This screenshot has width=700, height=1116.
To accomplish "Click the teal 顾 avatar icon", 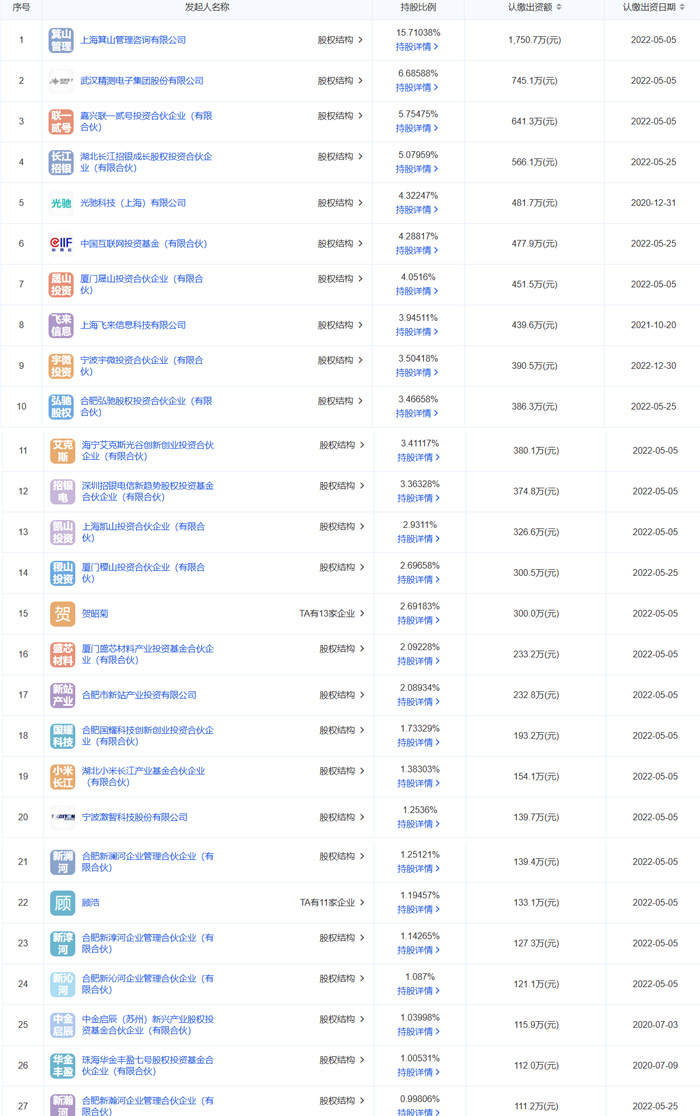I will [62, 903].
